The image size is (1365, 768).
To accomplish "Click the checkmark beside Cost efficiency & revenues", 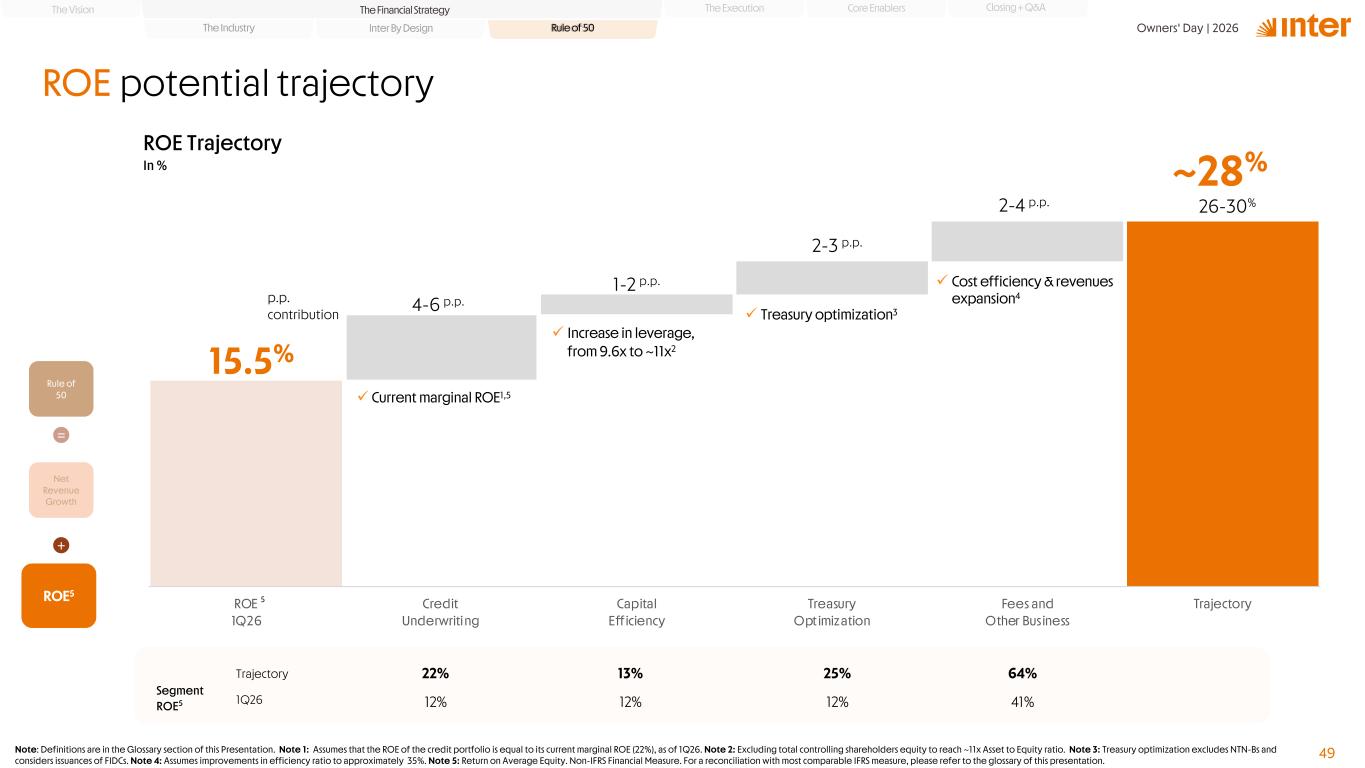I will coord(941,282).
